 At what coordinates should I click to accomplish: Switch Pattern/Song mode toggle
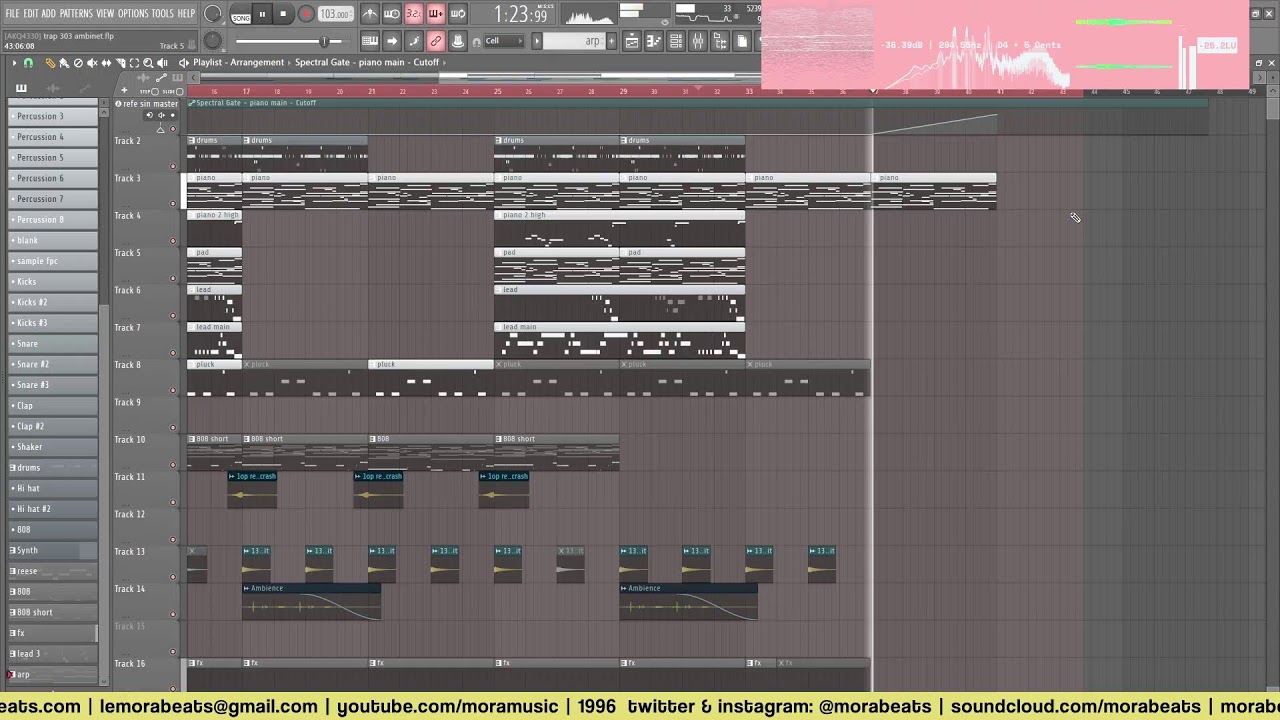pyautogui.click(x=241, y=14)
